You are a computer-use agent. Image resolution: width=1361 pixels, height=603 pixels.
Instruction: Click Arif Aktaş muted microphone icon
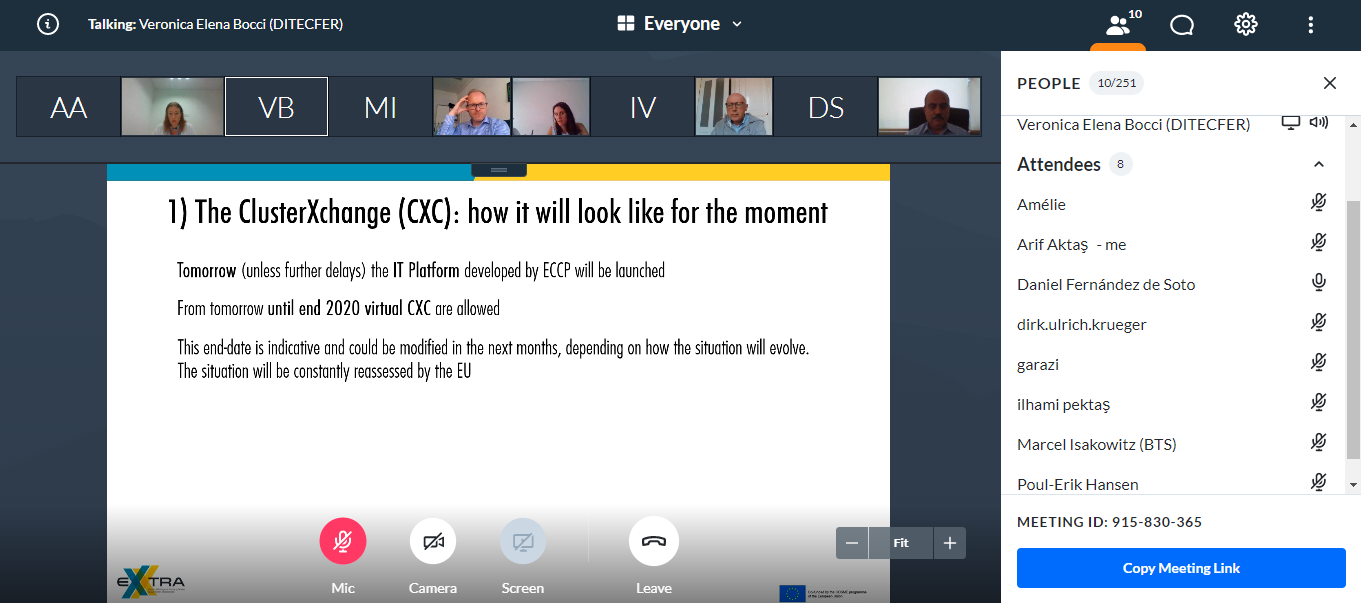pyautogui.click(x=1318, y=244)
